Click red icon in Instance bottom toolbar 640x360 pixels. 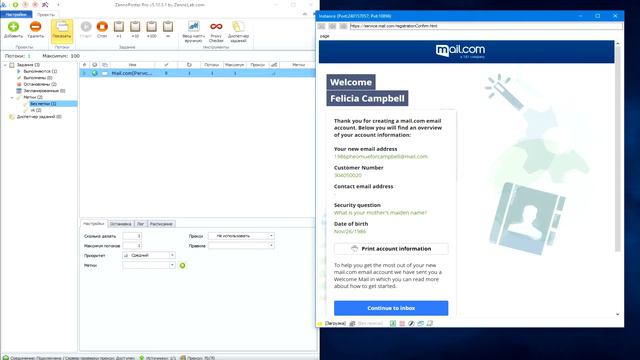coord(402,323)
